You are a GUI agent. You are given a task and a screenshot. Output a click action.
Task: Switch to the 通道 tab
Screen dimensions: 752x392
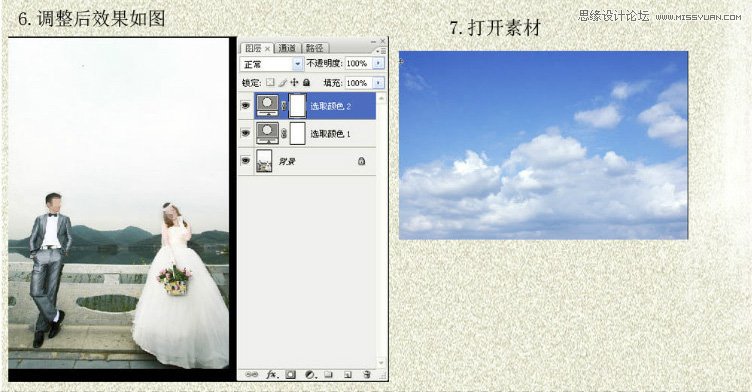287,48
